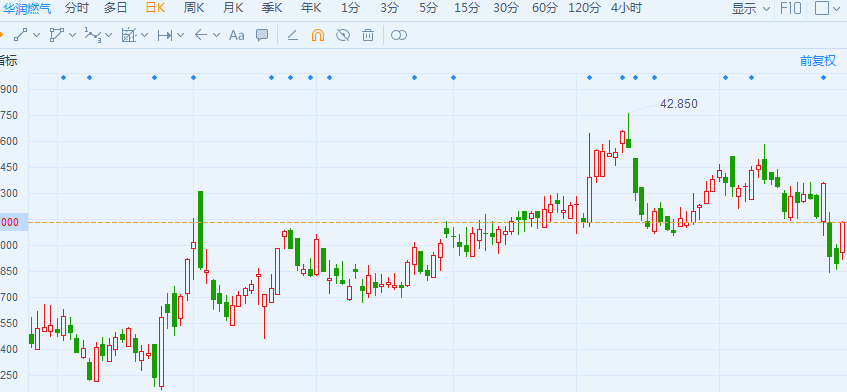Switch to 60分 minute chart
Viewport: 847px width, 392px height.
point(544,8)
